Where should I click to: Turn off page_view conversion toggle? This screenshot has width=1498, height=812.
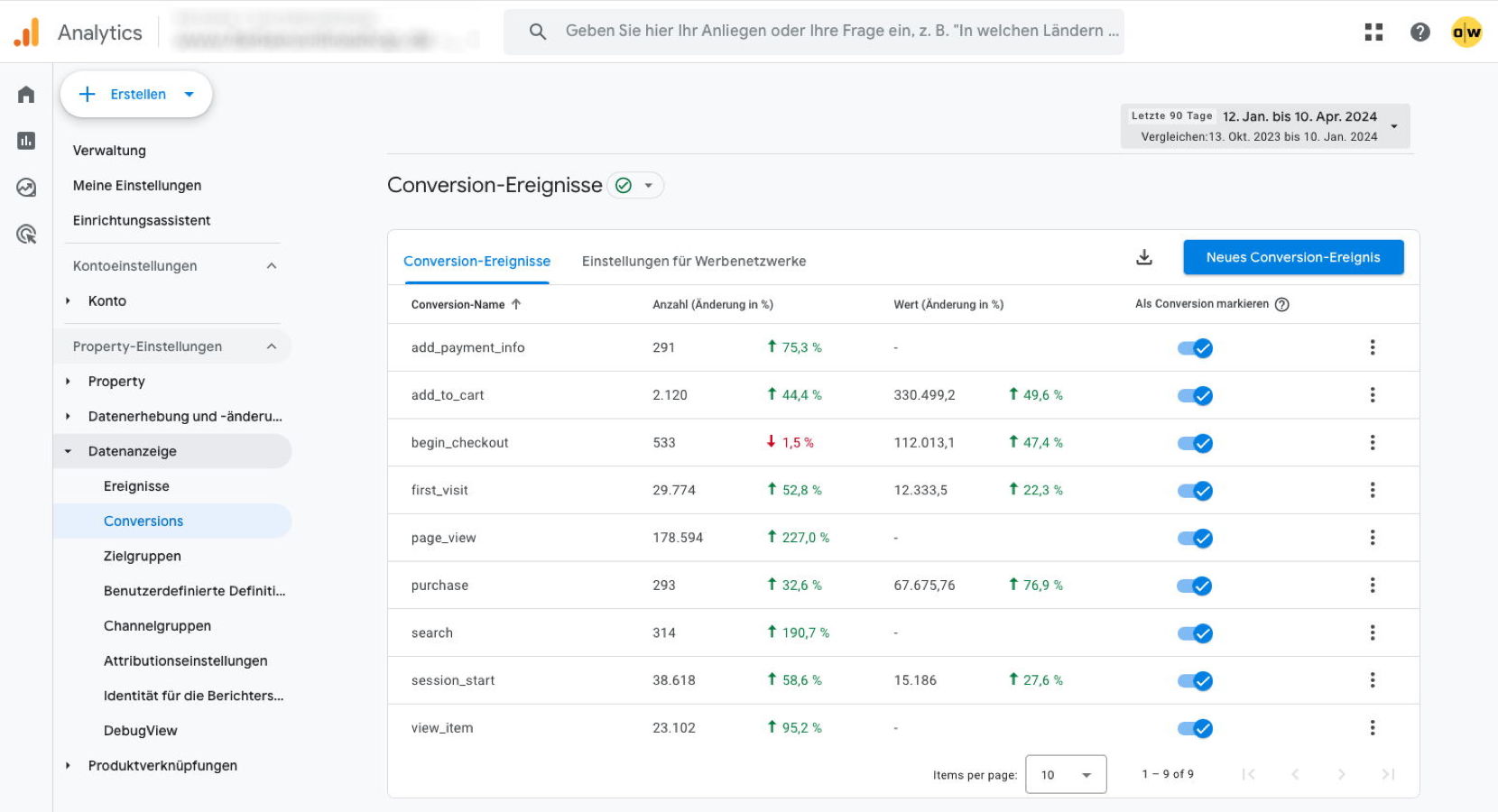tap(1195, 539)
